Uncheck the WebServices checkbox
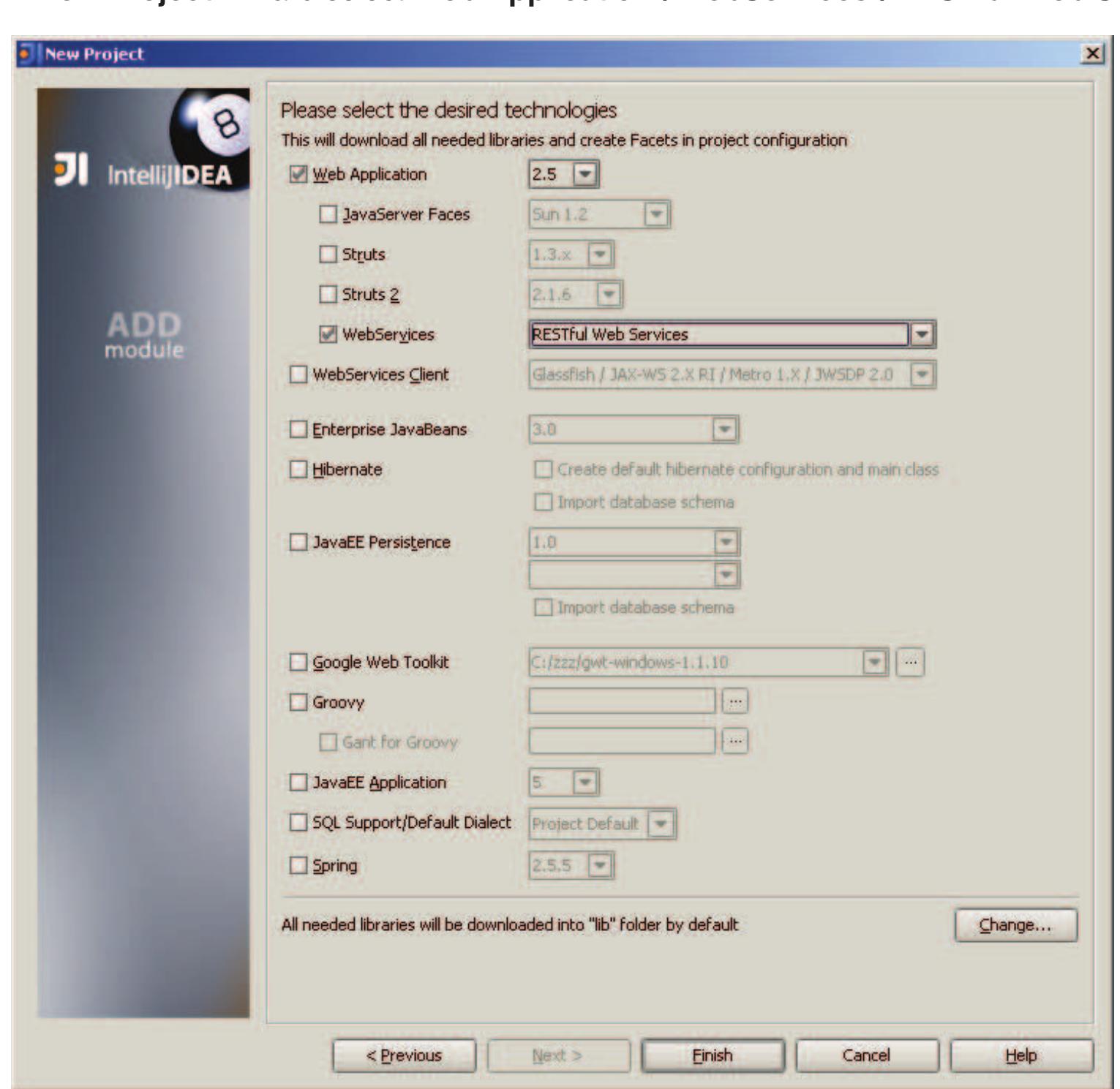 [328, 334]
